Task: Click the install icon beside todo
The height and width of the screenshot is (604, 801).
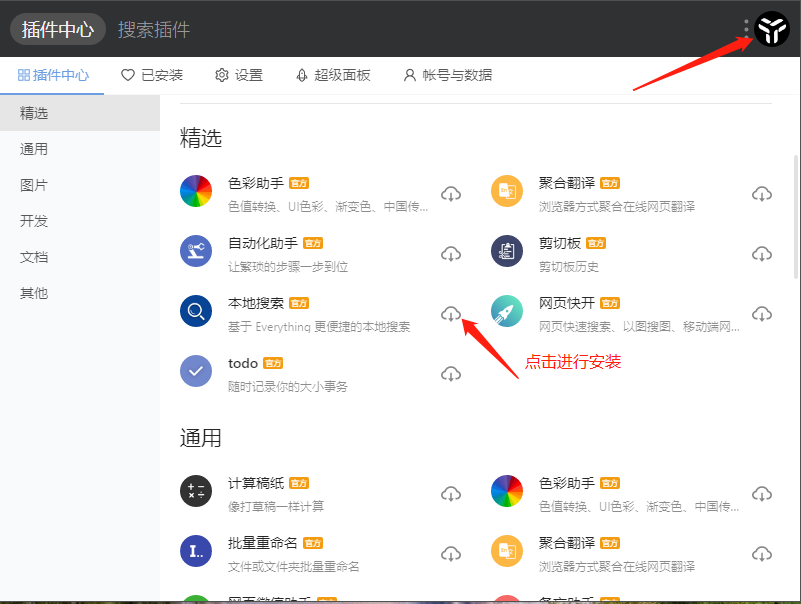Action: click(451, 374)
